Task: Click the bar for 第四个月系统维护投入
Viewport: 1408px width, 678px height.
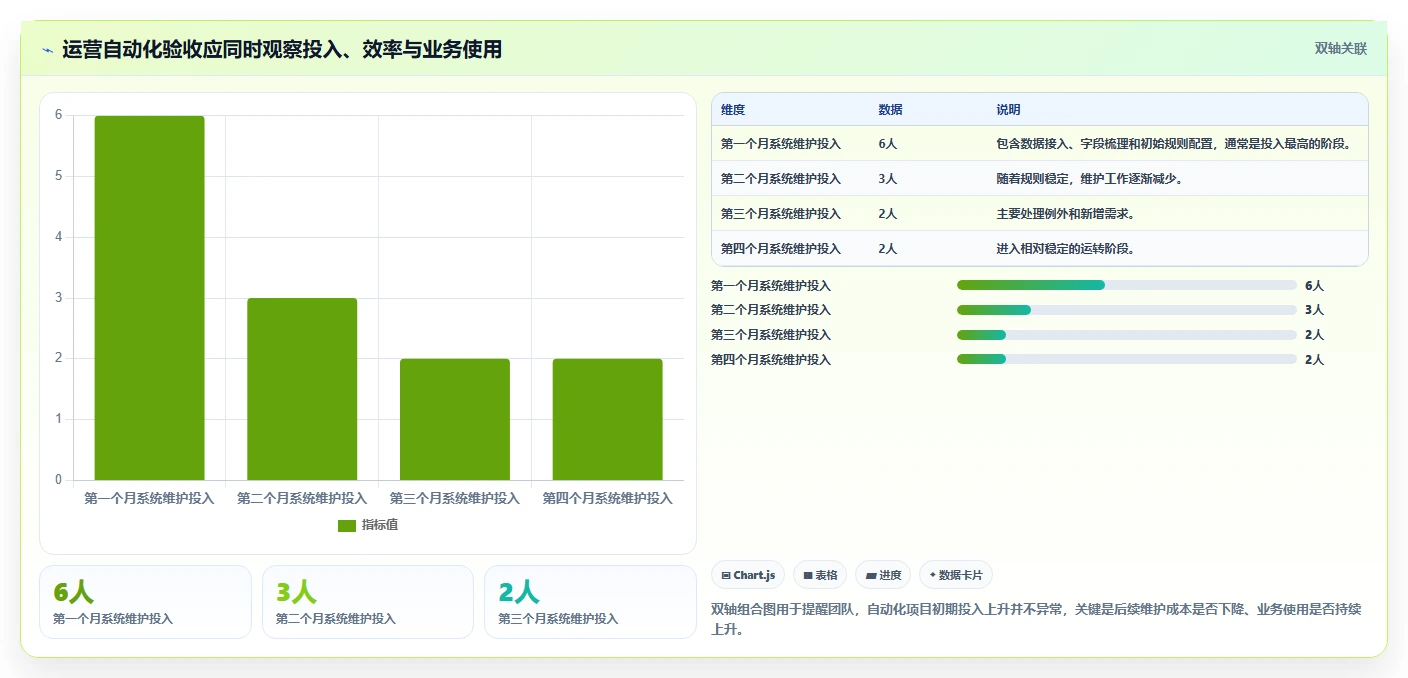Action: click(608, 419)
